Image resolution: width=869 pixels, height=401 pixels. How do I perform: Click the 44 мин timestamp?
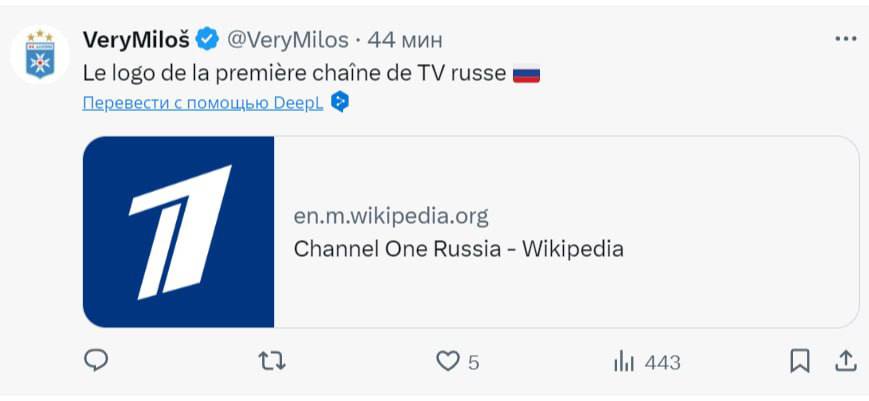pos(405,40)
